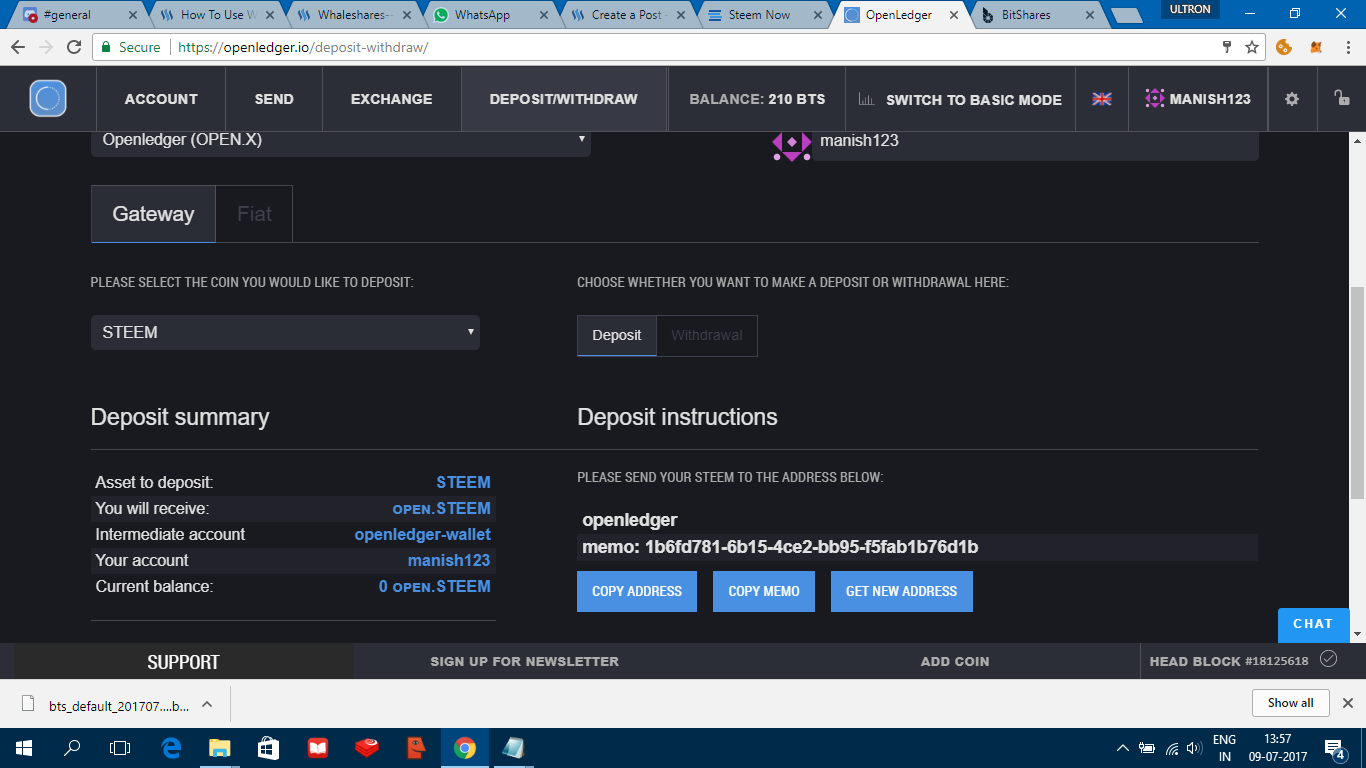Click the COPY ADDRESS button
This screenshot has height=768, width=1366.
pyautogui.click(x=637, y=591)
